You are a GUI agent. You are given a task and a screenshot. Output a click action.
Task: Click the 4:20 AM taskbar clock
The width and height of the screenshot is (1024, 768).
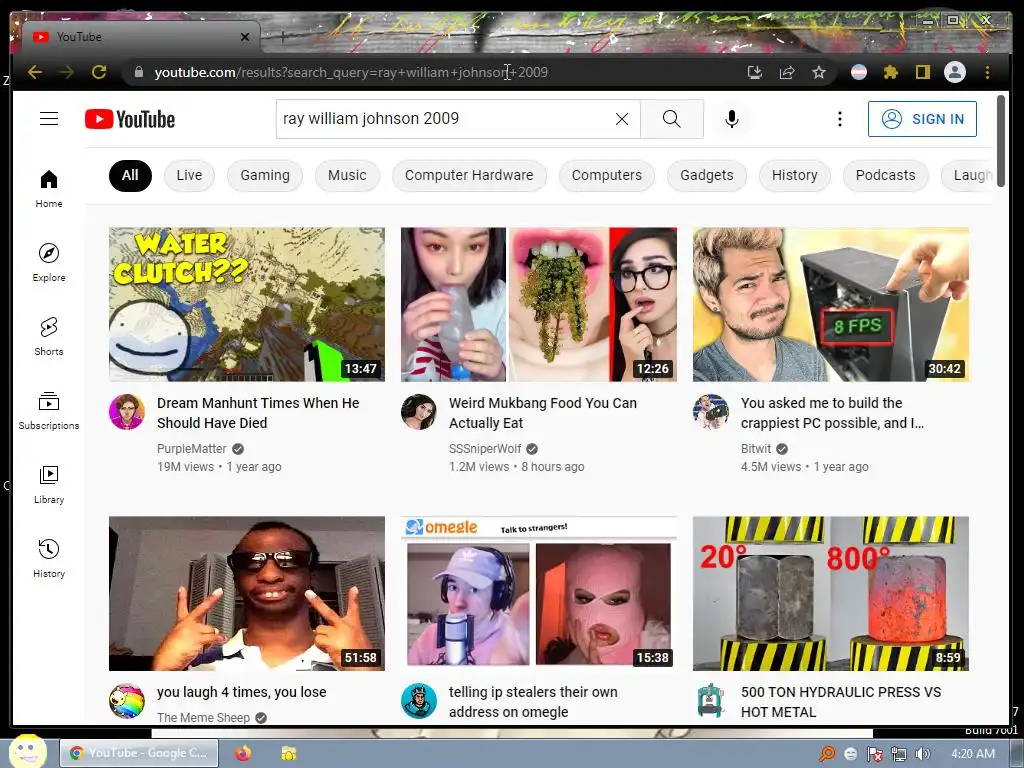[x=972, y=754]
